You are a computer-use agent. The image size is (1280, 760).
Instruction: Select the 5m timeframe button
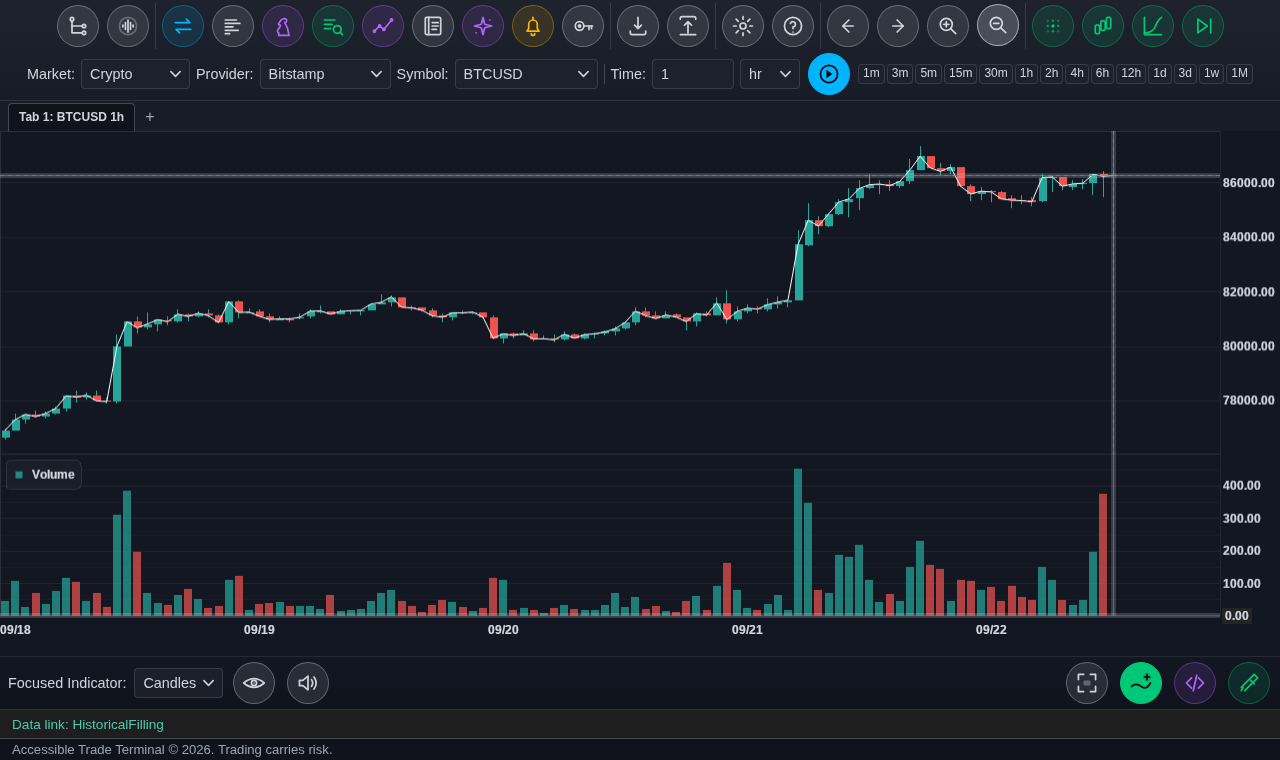pyautogui.click(x=928, y=73)
